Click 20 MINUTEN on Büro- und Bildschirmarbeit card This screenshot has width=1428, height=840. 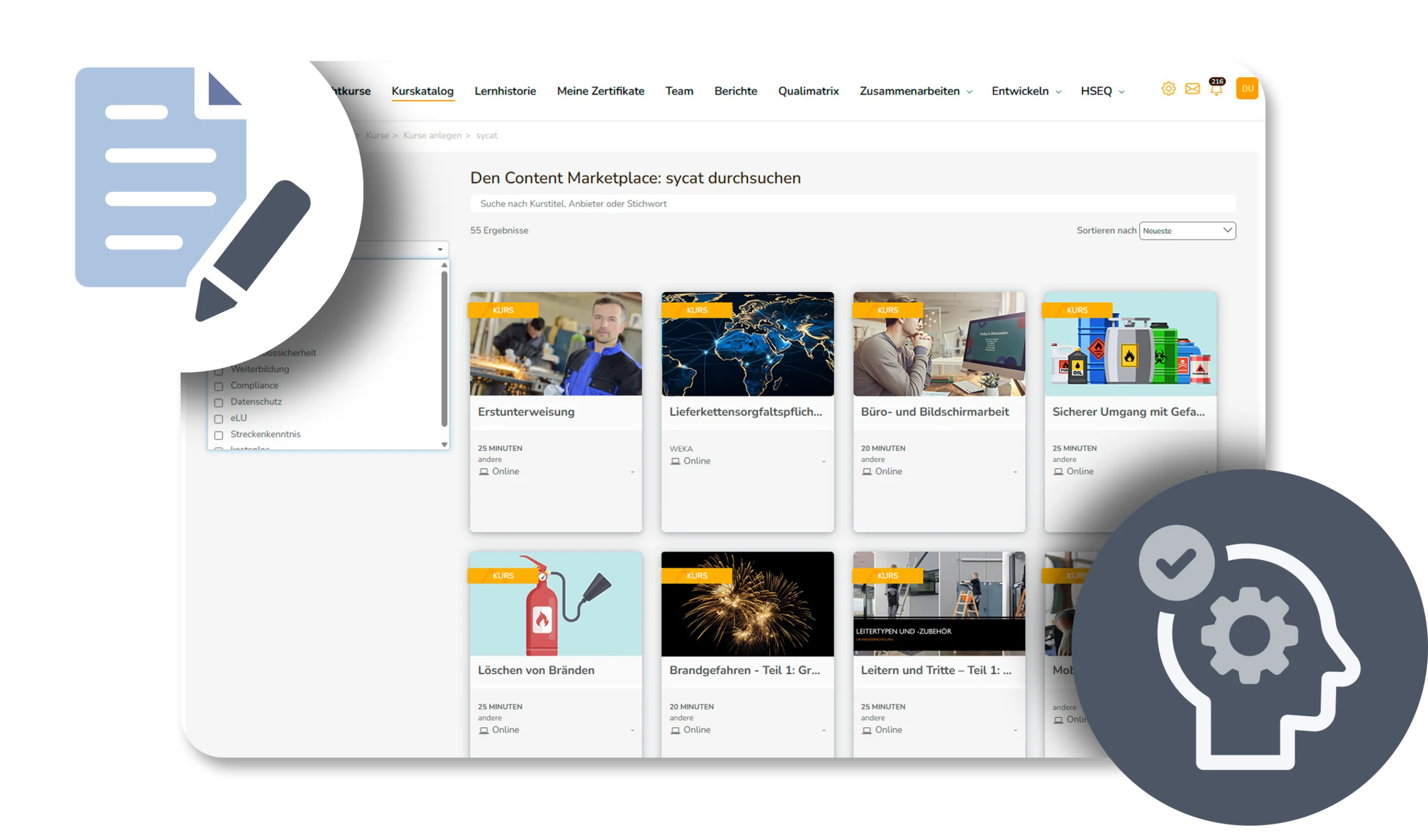click(x=883, y=448)
